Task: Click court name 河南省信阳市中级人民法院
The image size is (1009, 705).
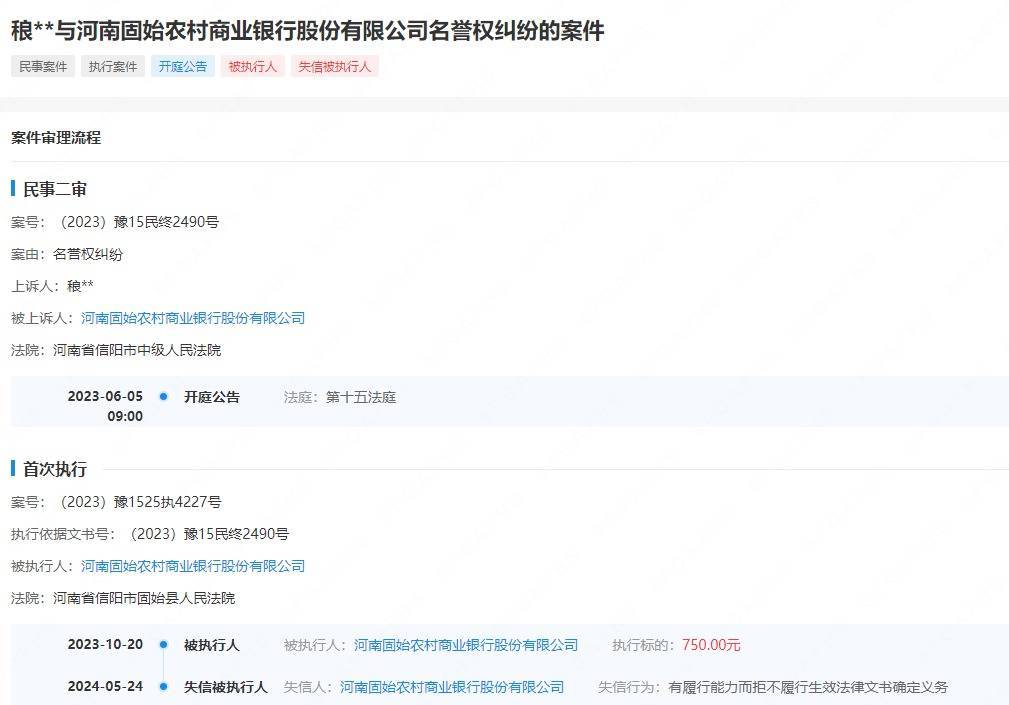Action: [x=137, y=350]
